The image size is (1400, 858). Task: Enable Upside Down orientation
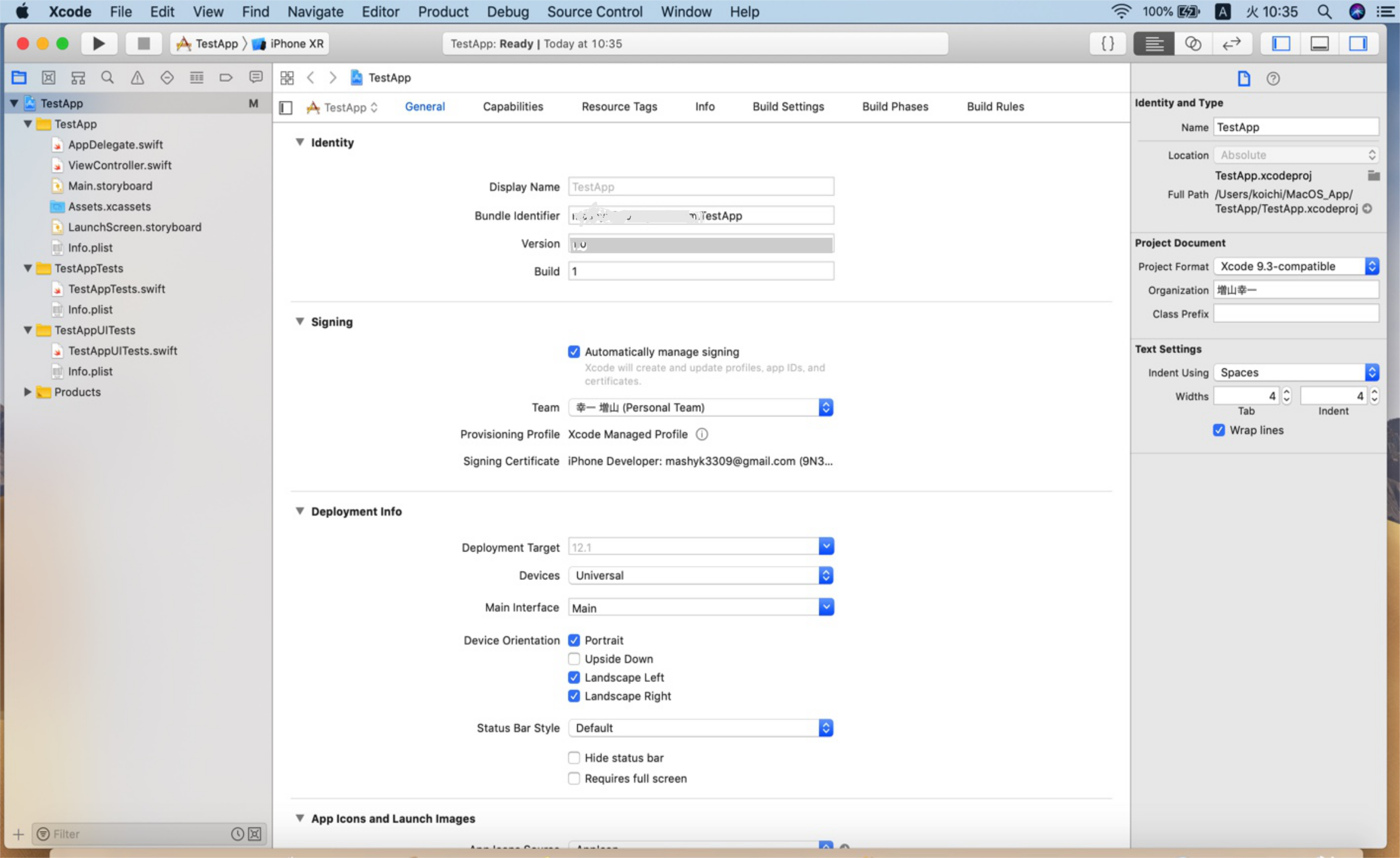574,659
